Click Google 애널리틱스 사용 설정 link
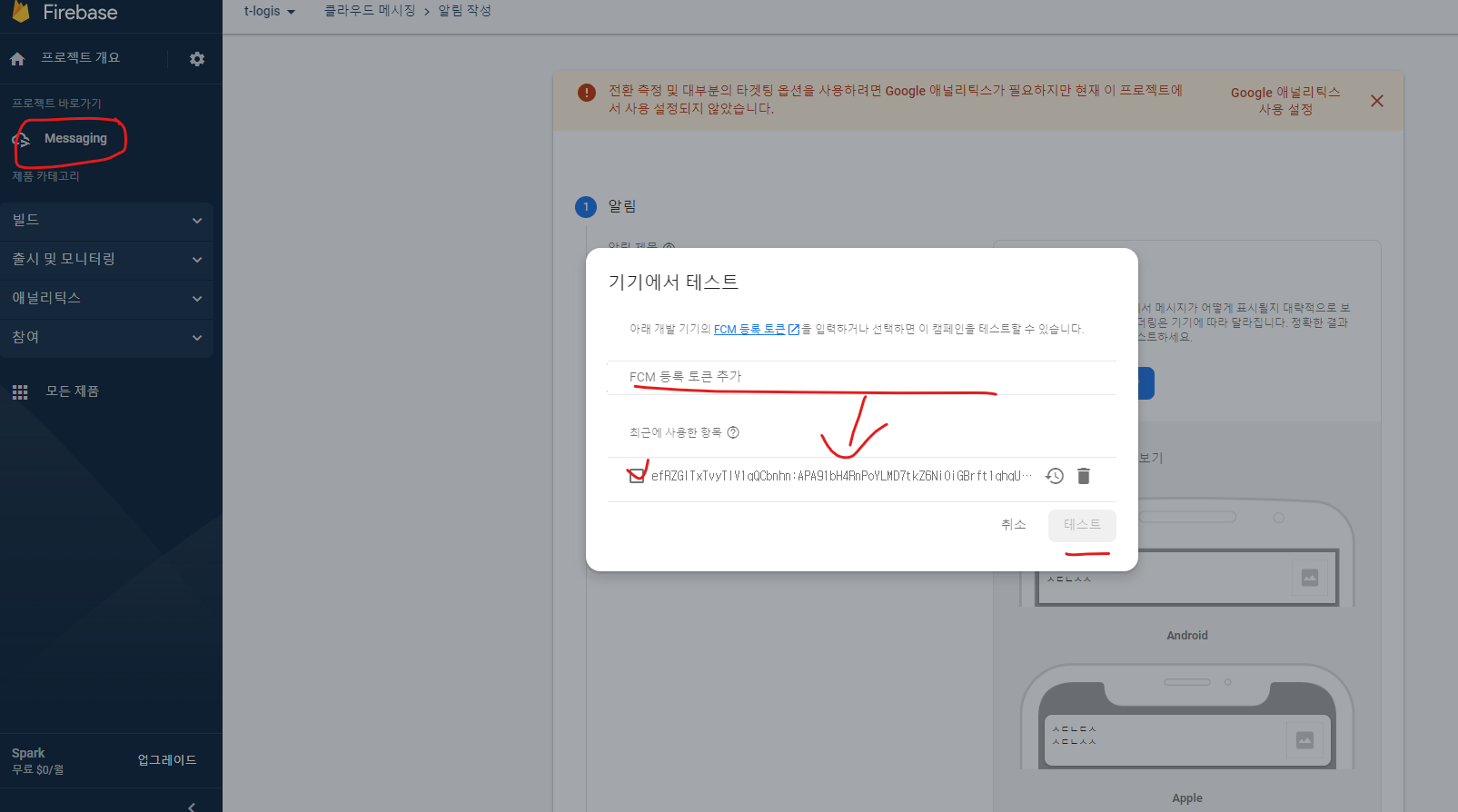The image size is (1458, 812). pyautogui.click(x=1285, y=101)
